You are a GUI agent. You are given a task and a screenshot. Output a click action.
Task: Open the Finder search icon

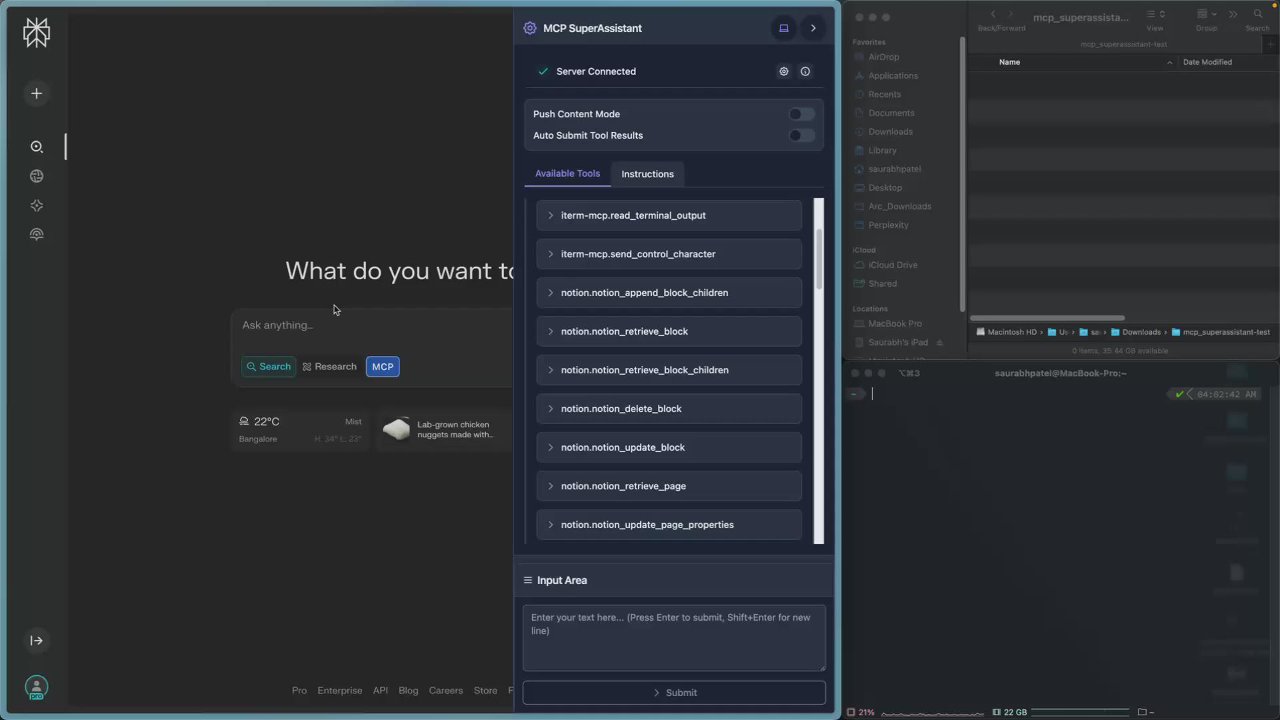pos(1258,14)
